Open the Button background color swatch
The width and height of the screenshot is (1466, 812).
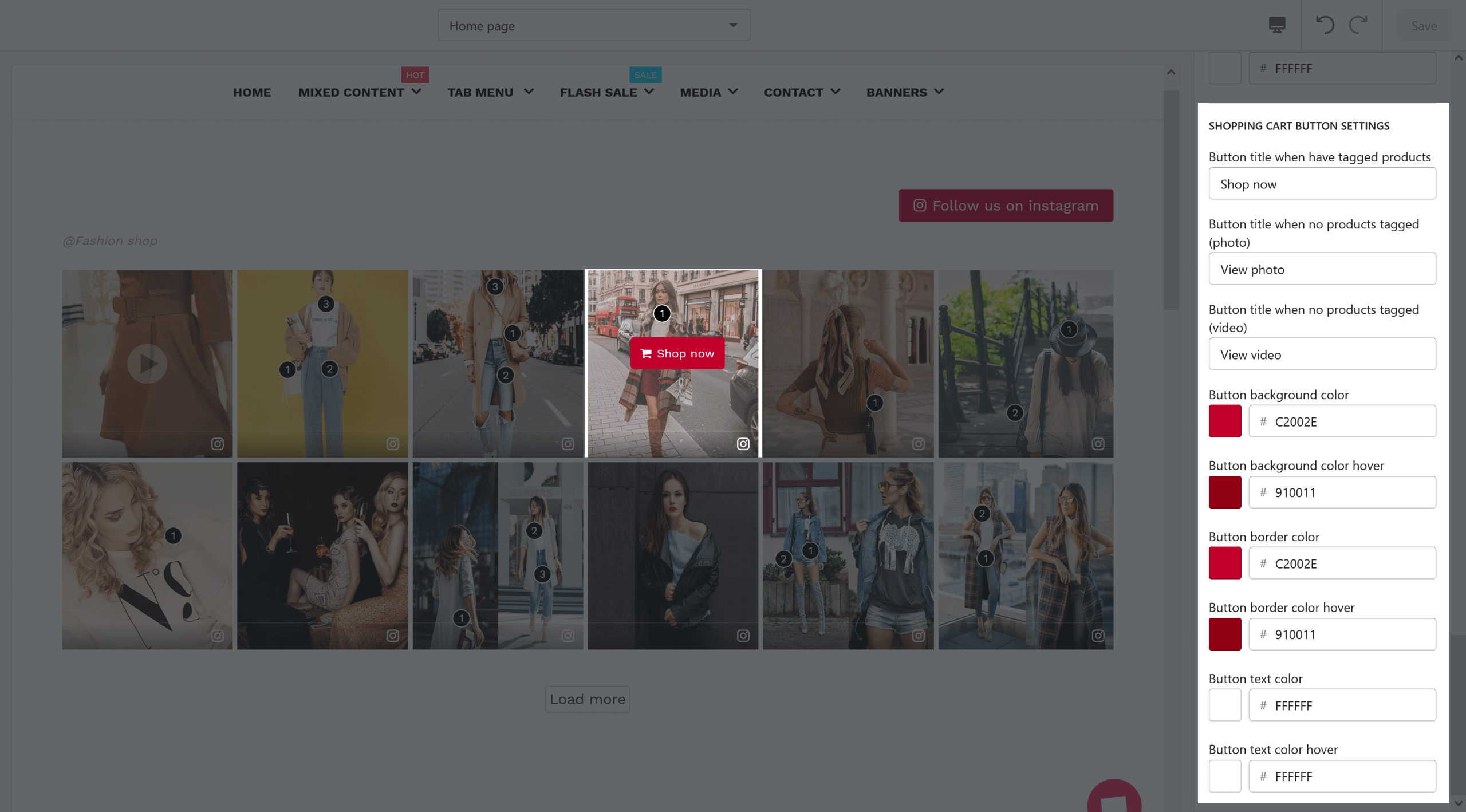[x=1225, y=421]
